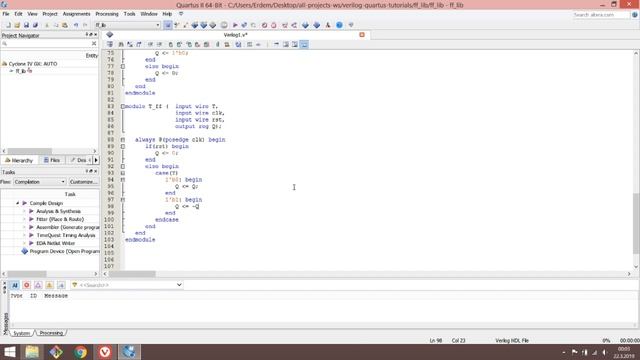Open the File menu
This screenshot has height=360, width=640.
[6, 14]
